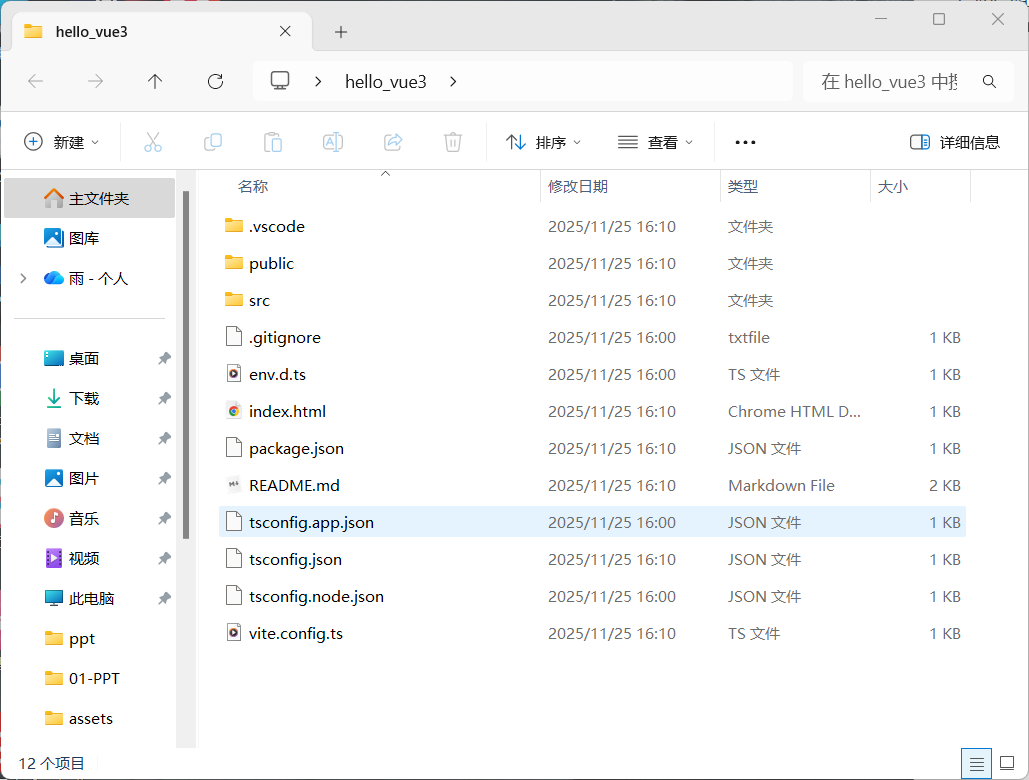Click the sidebar vertical scrollbar
Viewport: 1029px width, 780px height.
click(186, 365)
